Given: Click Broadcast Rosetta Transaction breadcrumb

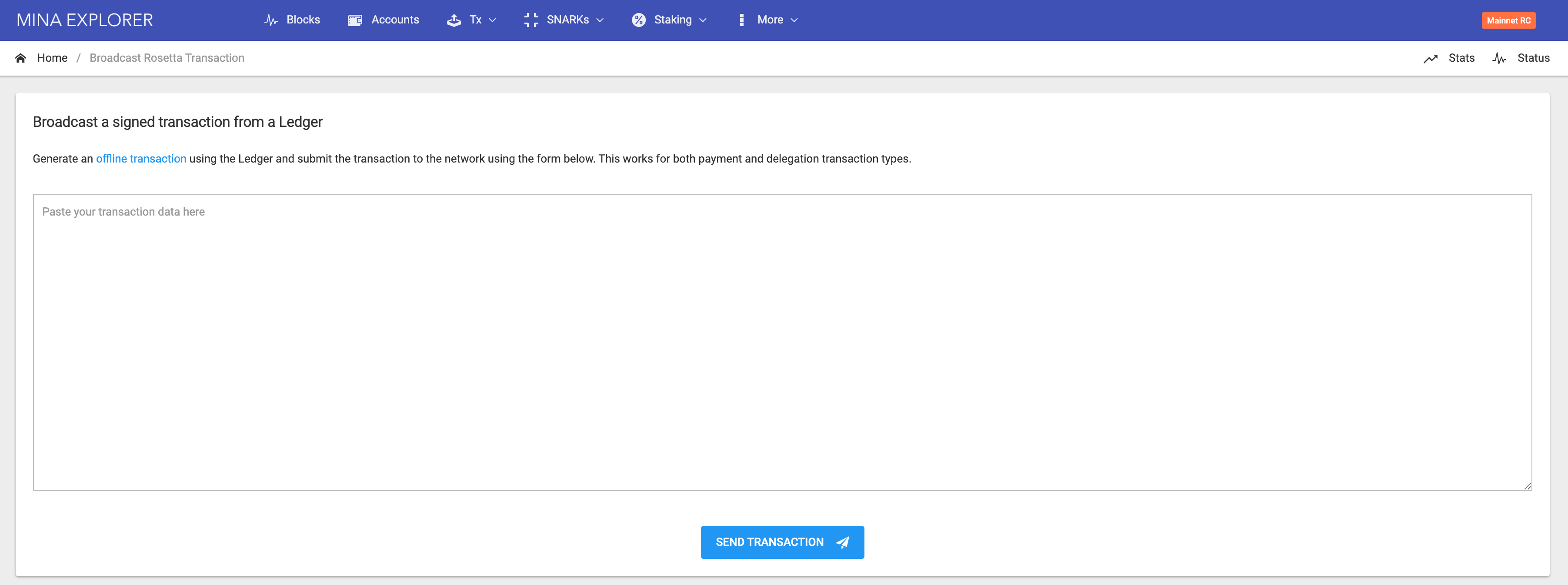Looking at the screenshot, I should coord(167,58).
